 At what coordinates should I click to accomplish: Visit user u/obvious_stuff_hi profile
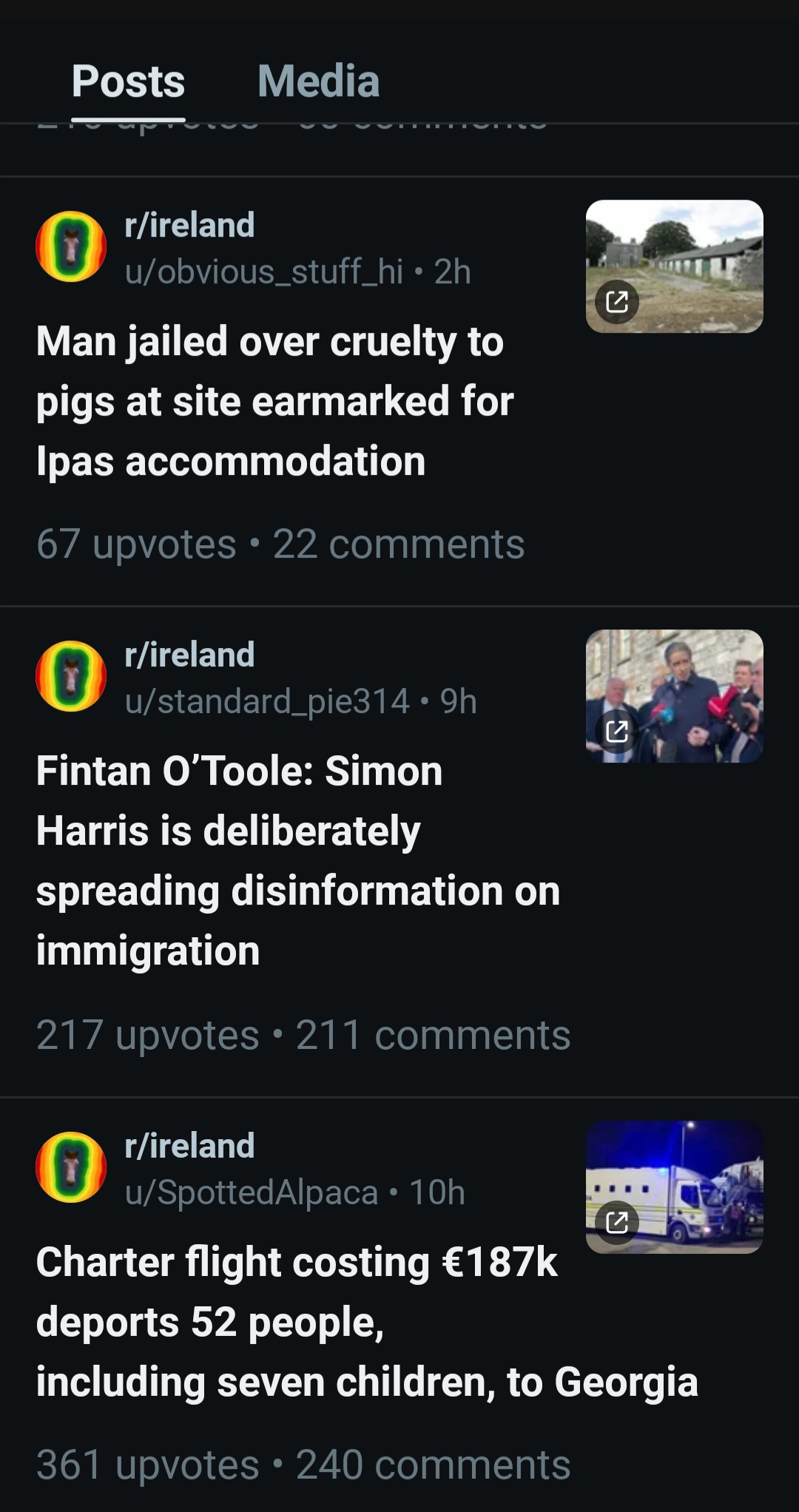(x=264, y=271)
